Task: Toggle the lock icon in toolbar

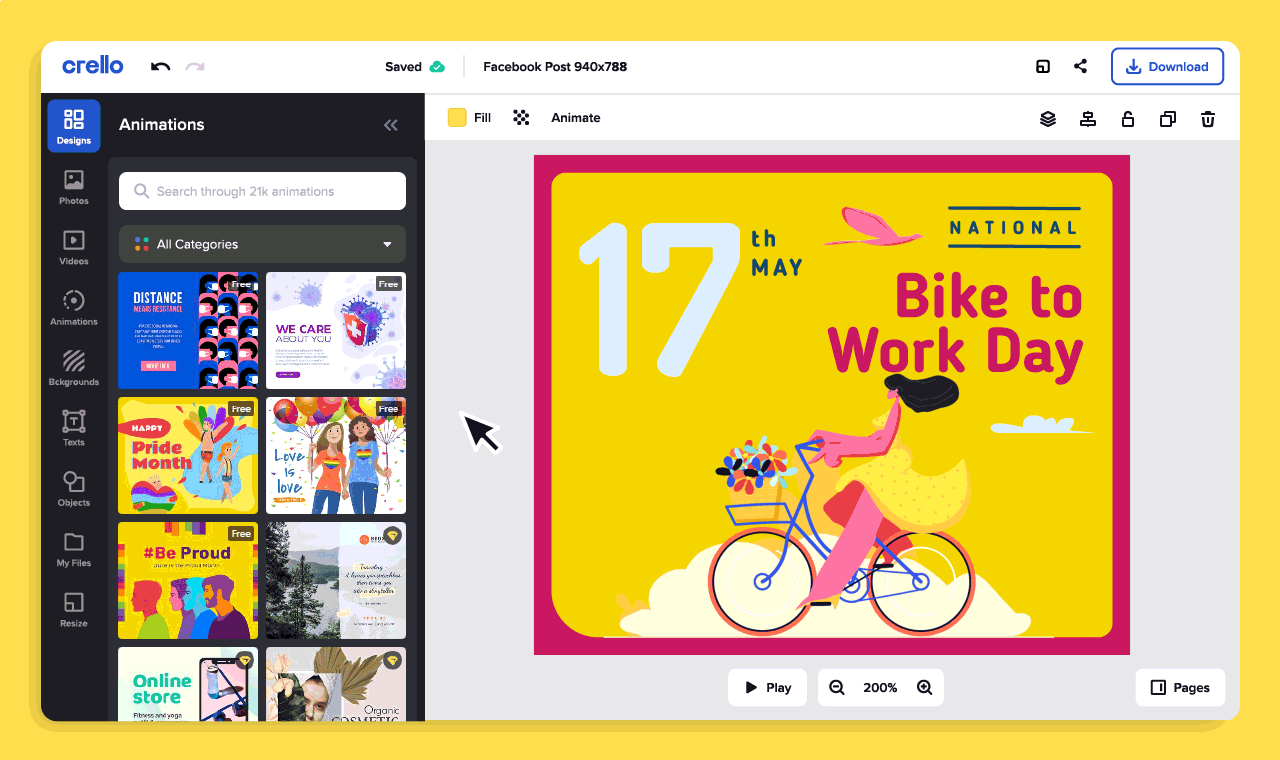Action: point(1128,119)
